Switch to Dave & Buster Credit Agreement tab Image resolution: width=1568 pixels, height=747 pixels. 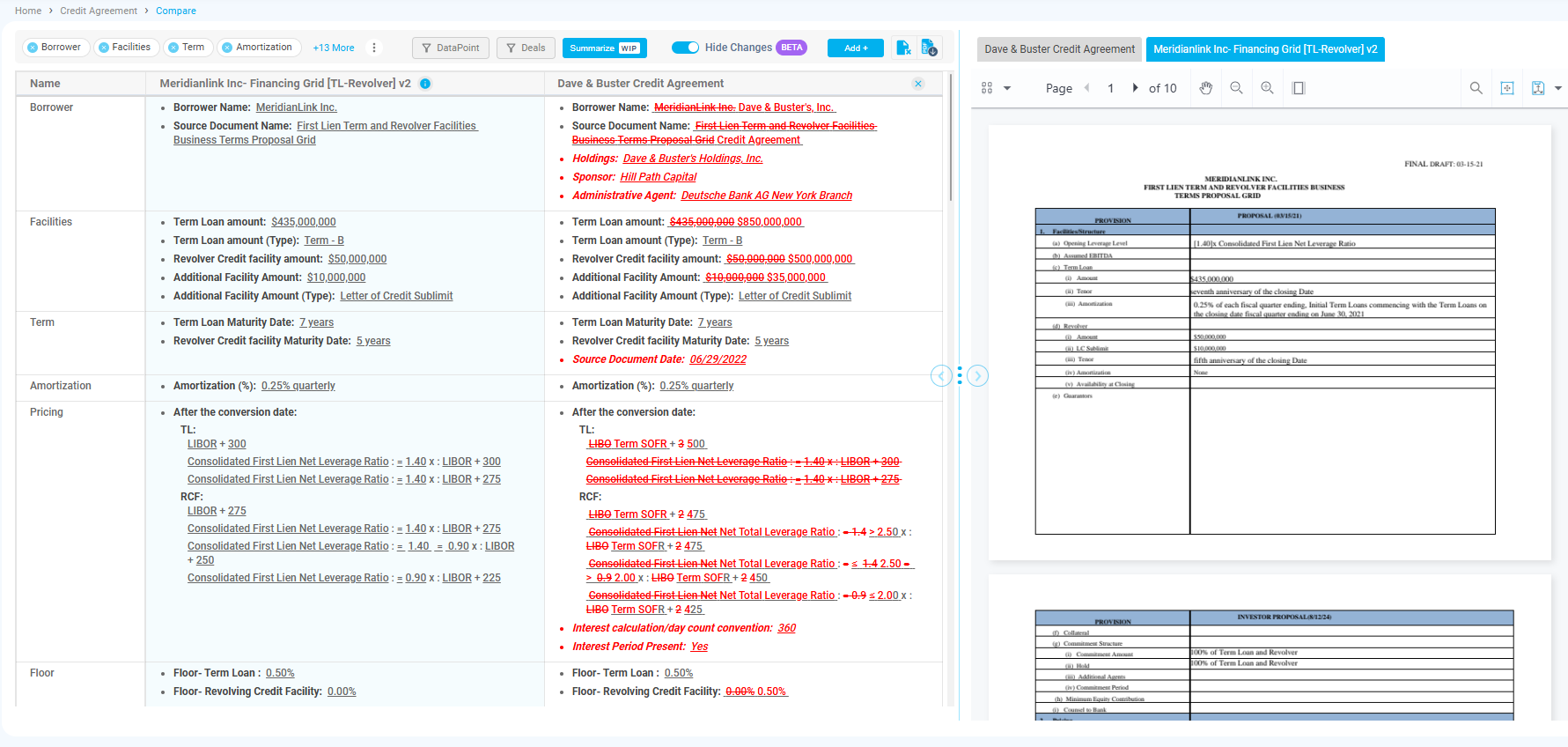(x=1059, y=49)
